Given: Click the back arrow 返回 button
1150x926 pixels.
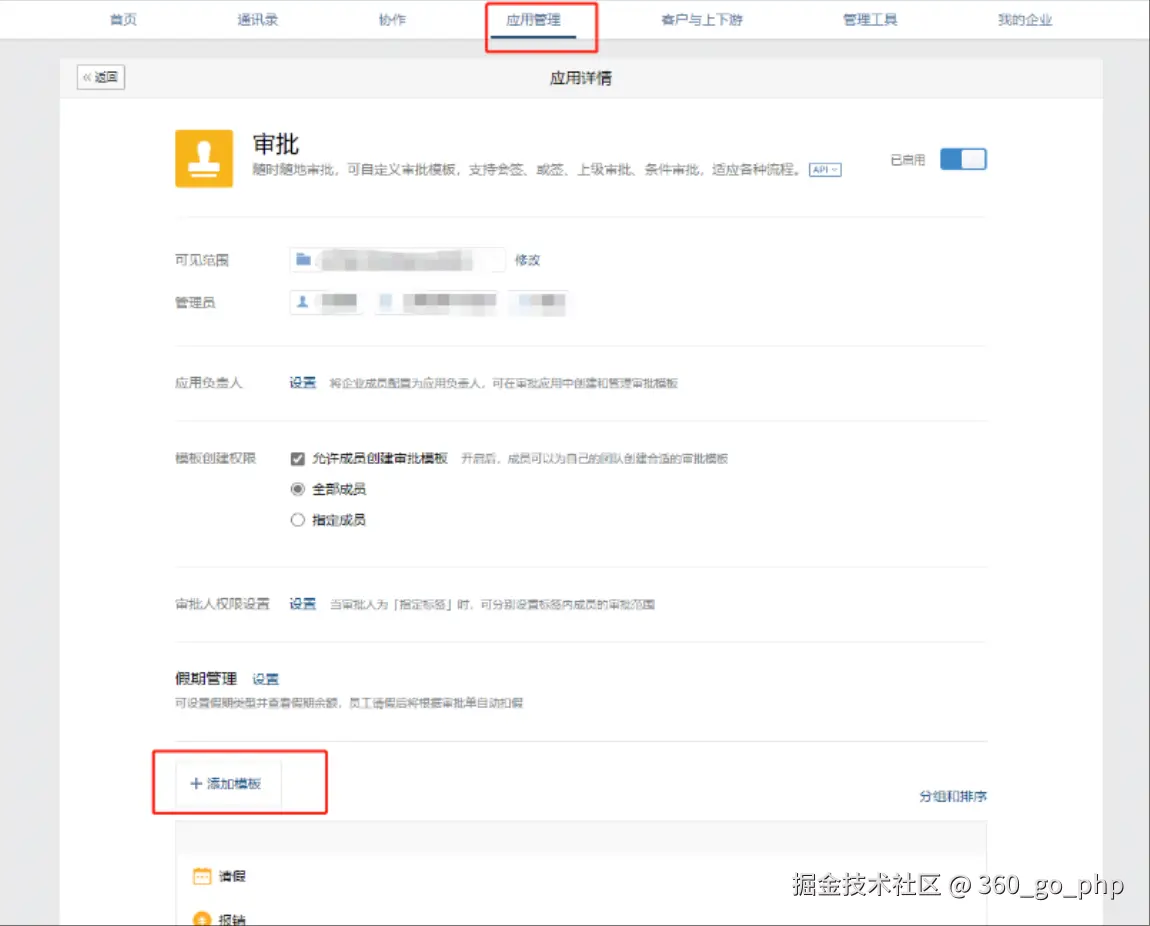Looking at the screenshot, I should 101,77.
